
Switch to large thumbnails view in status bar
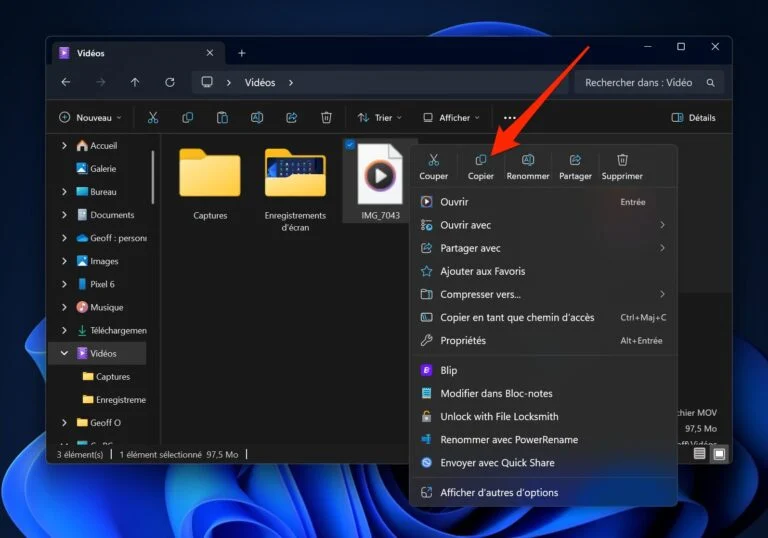(x=719, y=454)
